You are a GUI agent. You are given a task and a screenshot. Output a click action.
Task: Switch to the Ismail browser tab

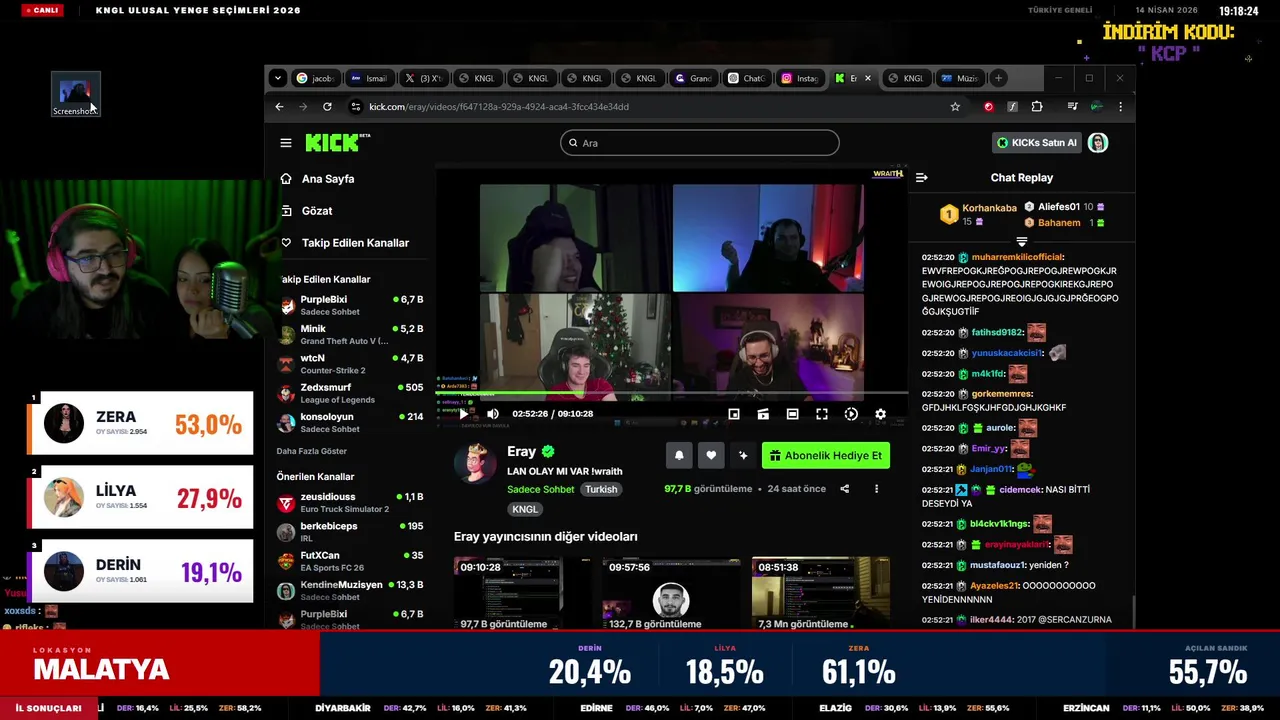[369, 78]
